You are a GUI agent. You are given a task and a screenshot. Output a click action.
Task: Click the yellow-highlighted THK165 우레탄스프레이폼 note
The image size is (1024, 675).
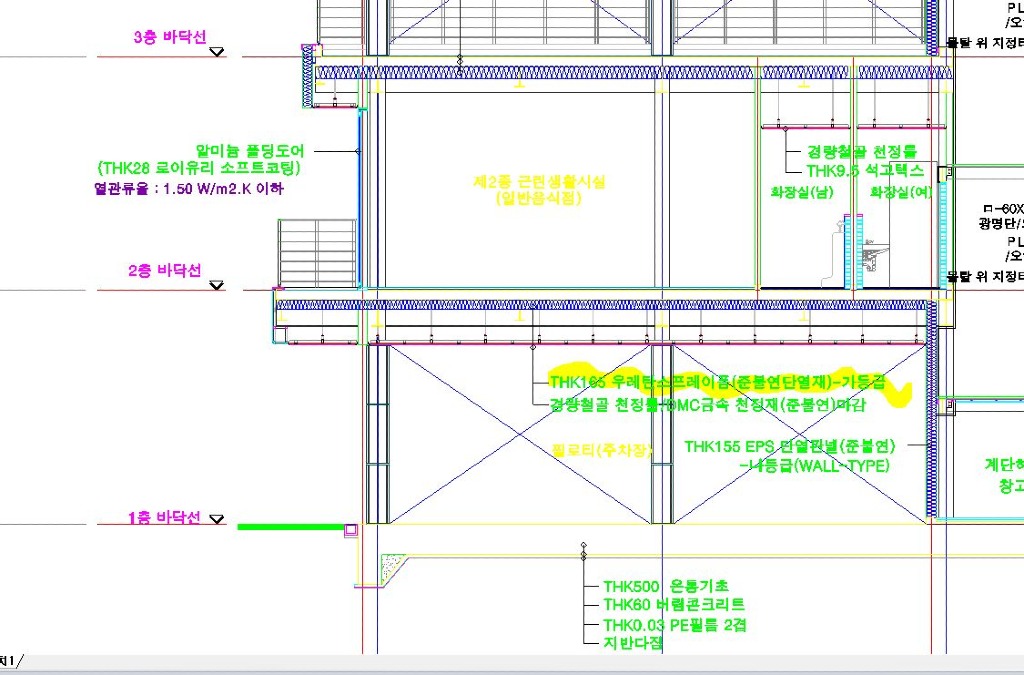coord(717,382)
